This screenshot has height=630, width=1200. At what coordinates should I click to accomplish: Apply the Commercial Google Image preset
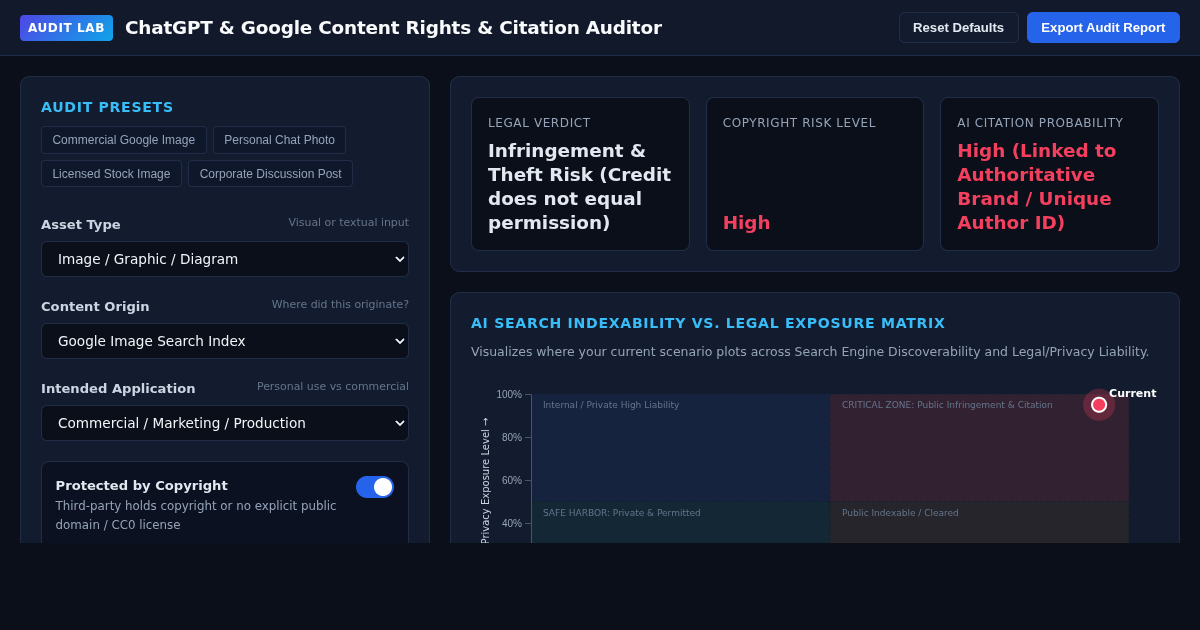coord(124,140)
